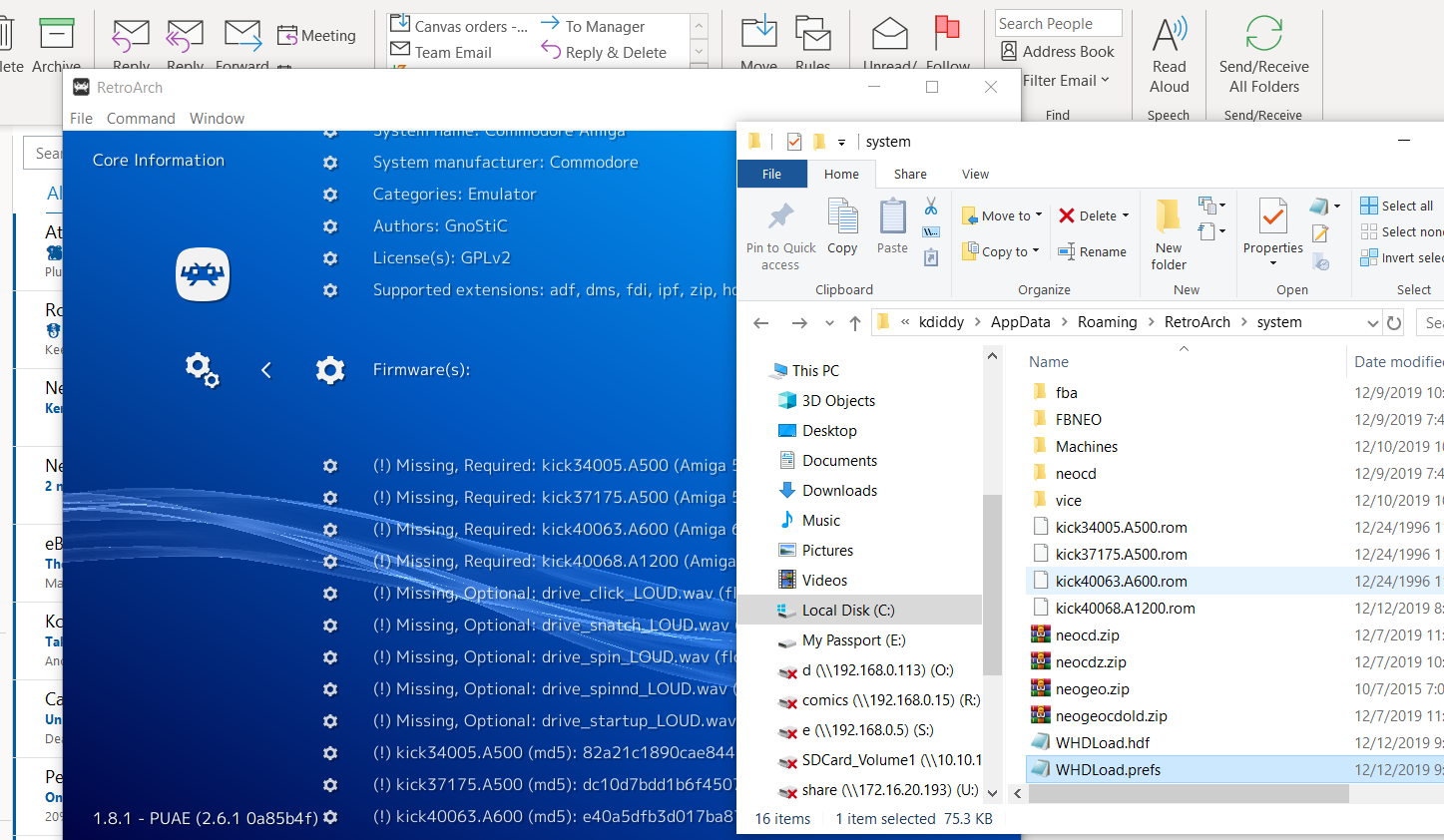Click Rules icon in Outlook ribbon
The height and width of the screenshot is (840, 1444).
(x=813, y=33)
